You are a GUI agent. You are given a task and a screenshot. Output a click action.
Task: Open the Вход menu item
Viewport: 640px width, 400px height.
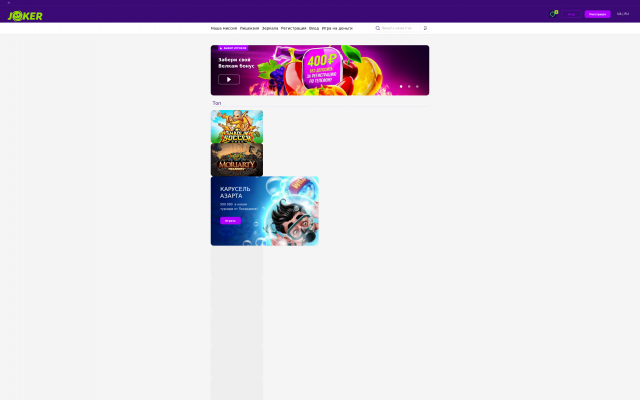(x=314, y=28)
